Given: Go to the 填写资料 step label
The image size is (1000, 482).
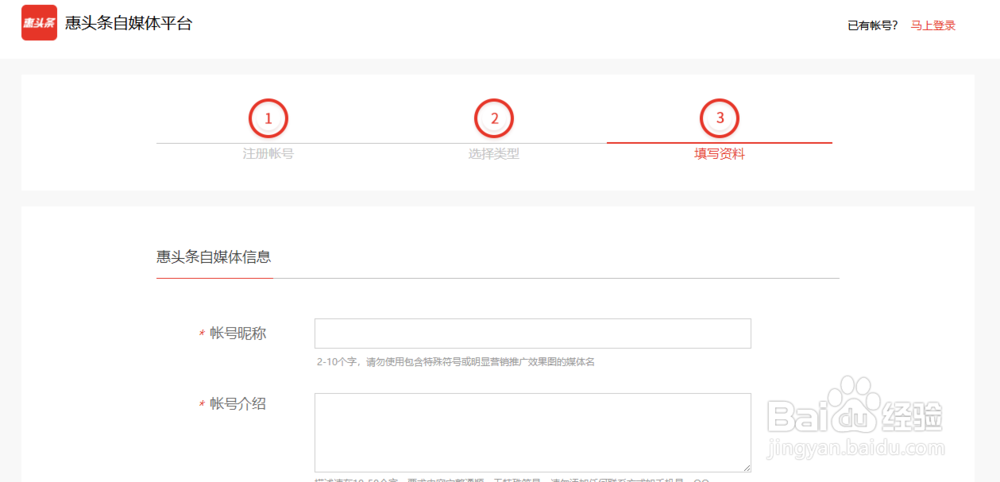Looking at the screenshot, I should (x=720, y=154).
